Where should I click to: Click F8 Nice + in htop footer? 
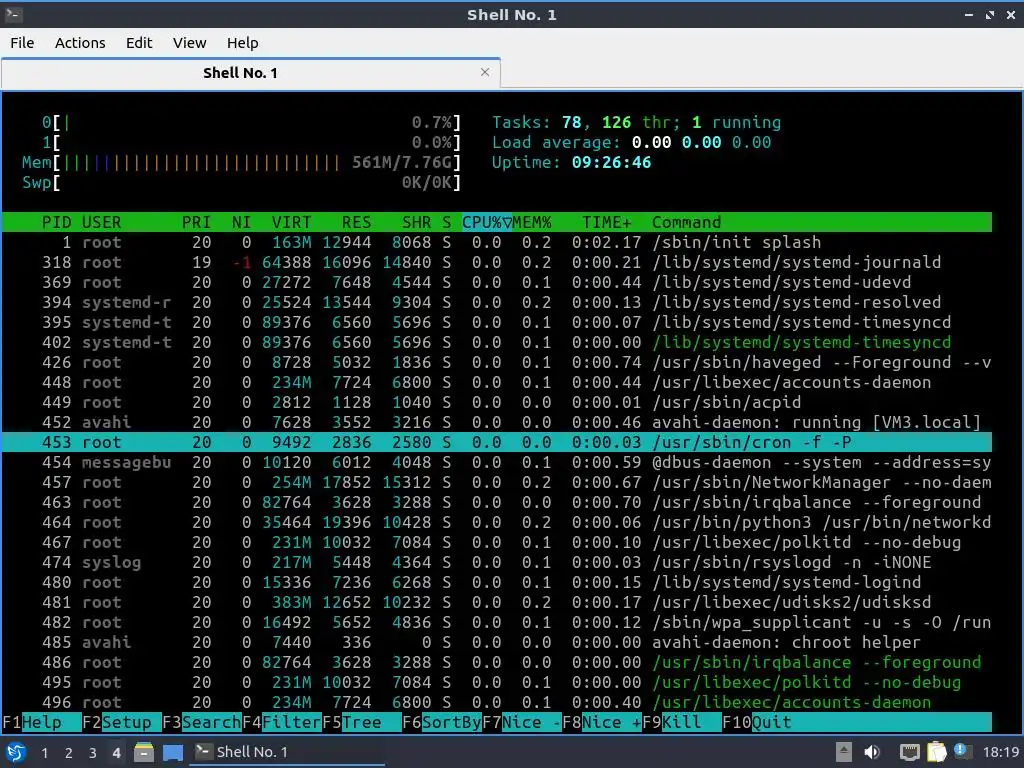602,722
